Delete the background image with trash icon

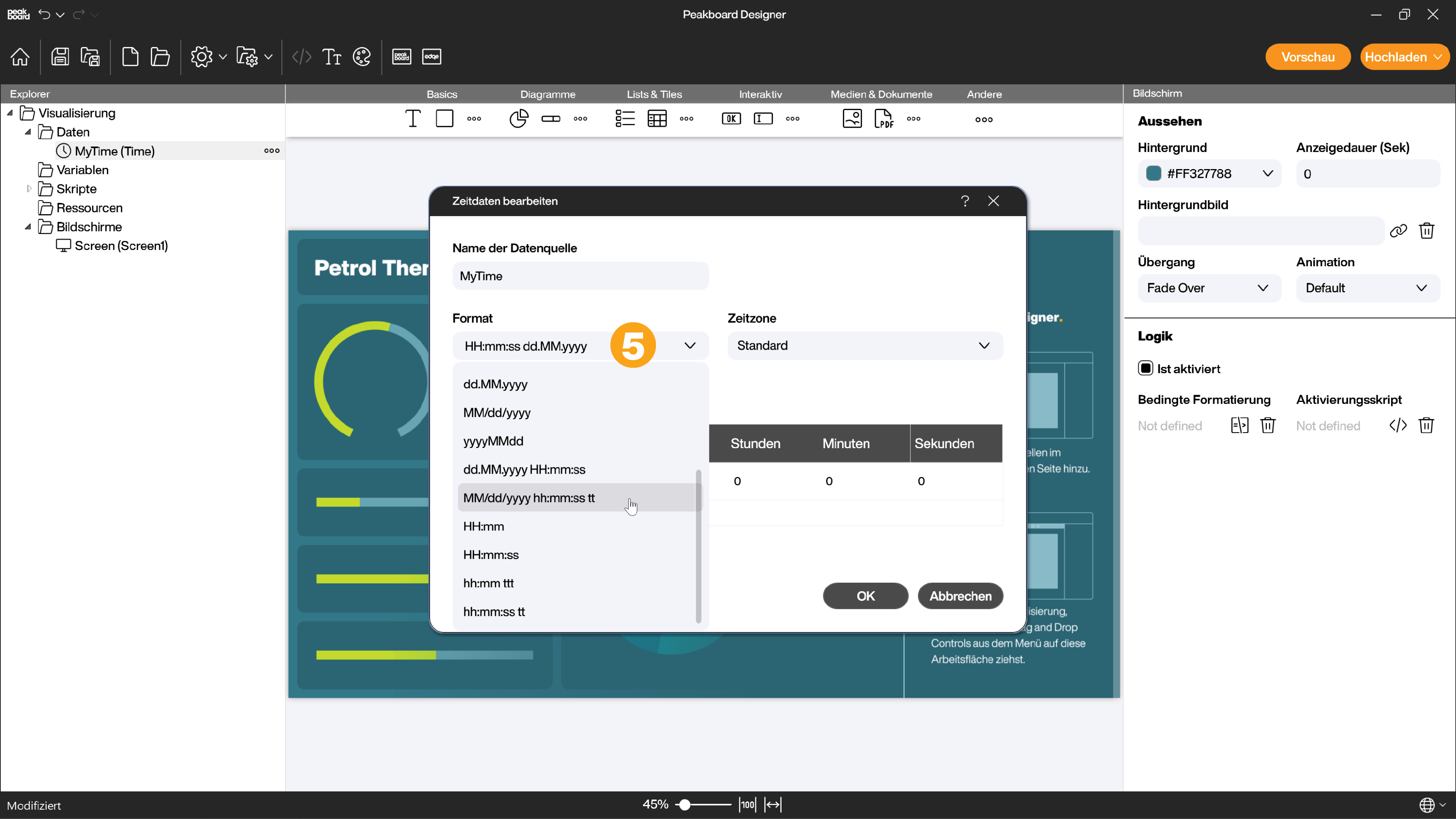[x=1426, y=231]
